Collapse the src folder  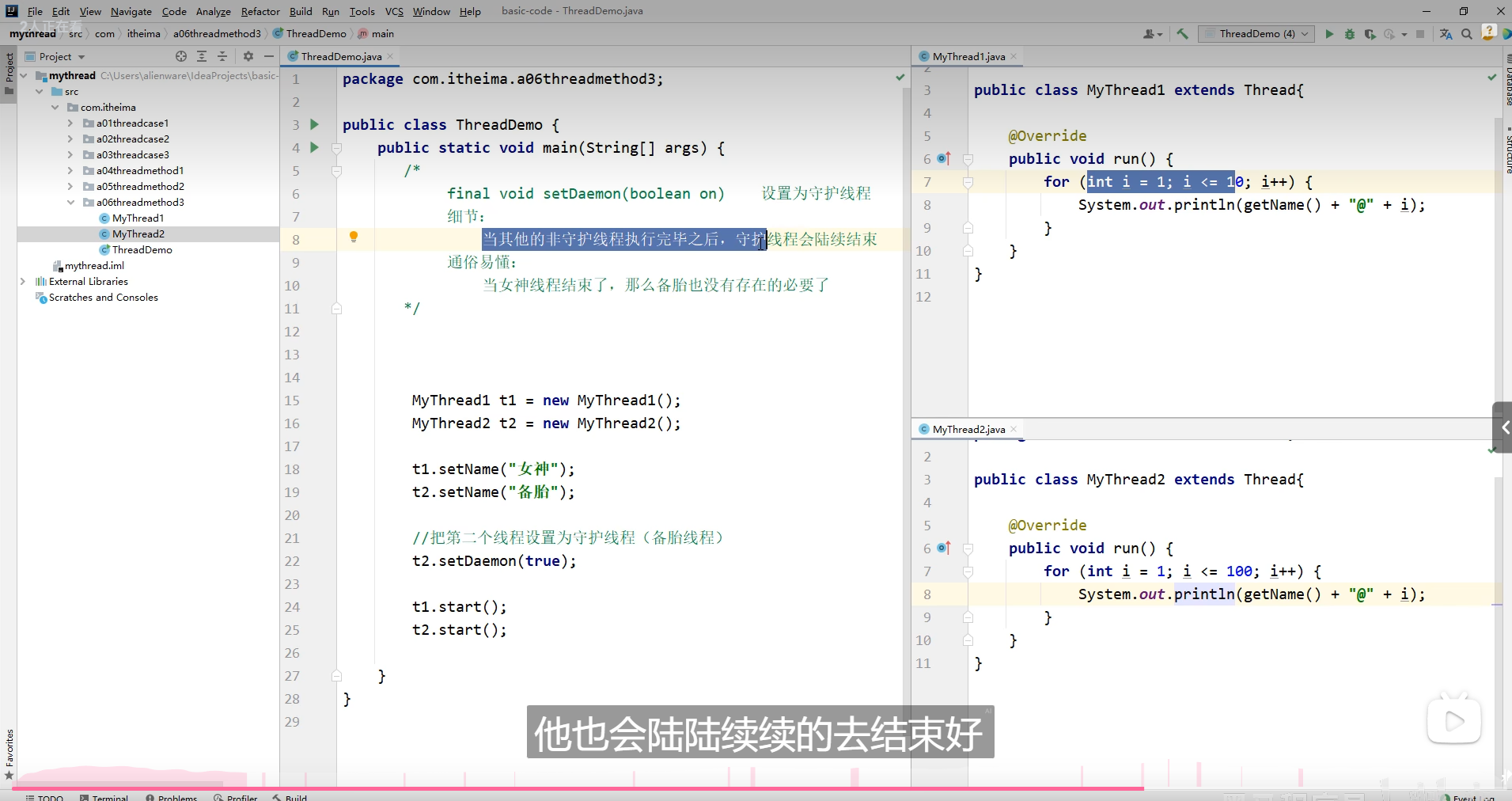(39, 92)
